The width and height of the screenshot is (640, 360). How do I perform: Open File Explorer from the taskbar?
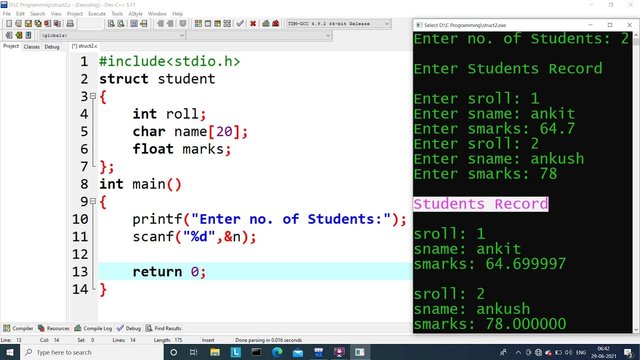tap(215, 352)
